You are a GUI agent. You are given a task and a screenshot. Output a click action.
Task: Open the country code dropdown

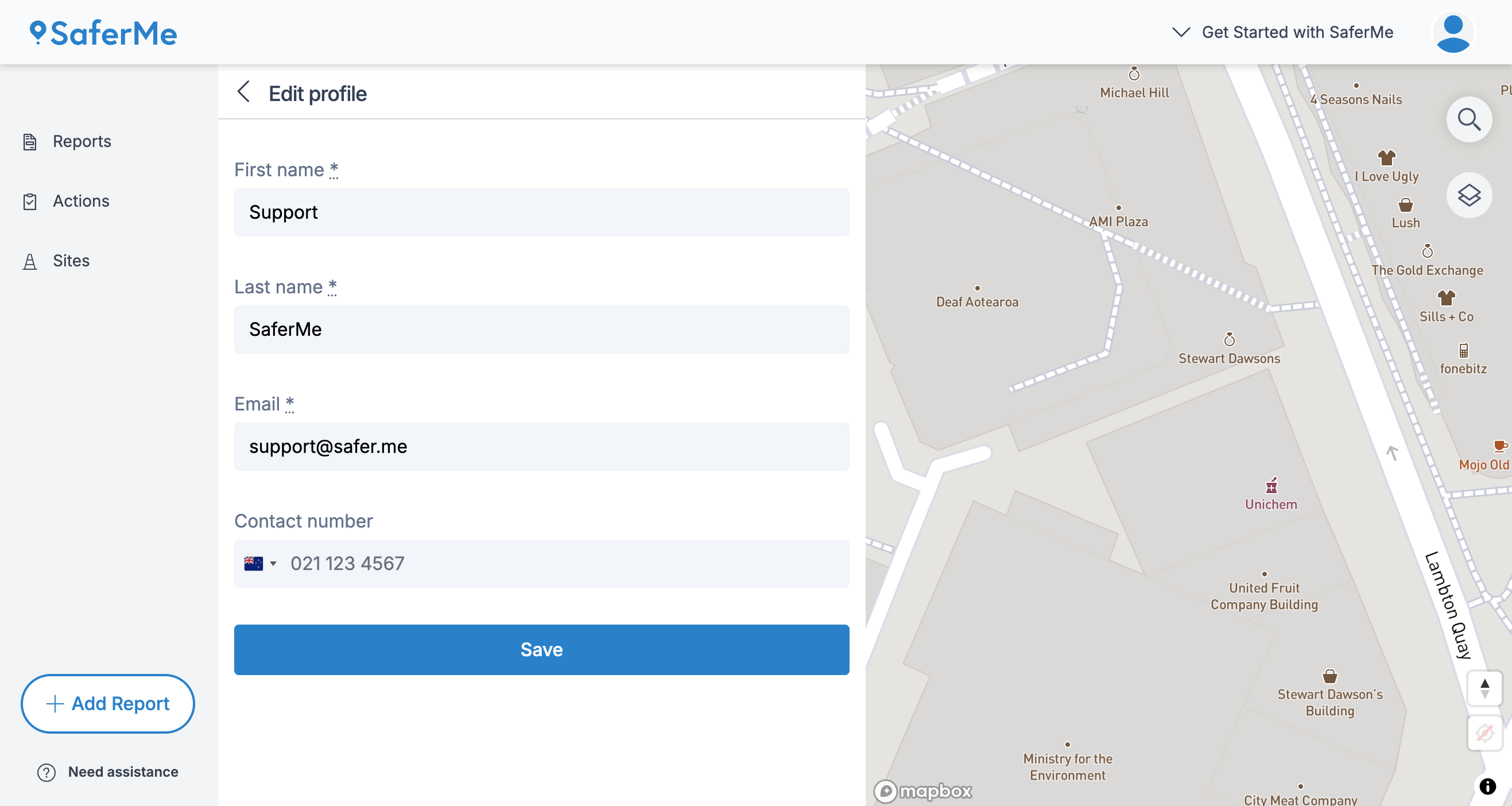coord(273,563)
